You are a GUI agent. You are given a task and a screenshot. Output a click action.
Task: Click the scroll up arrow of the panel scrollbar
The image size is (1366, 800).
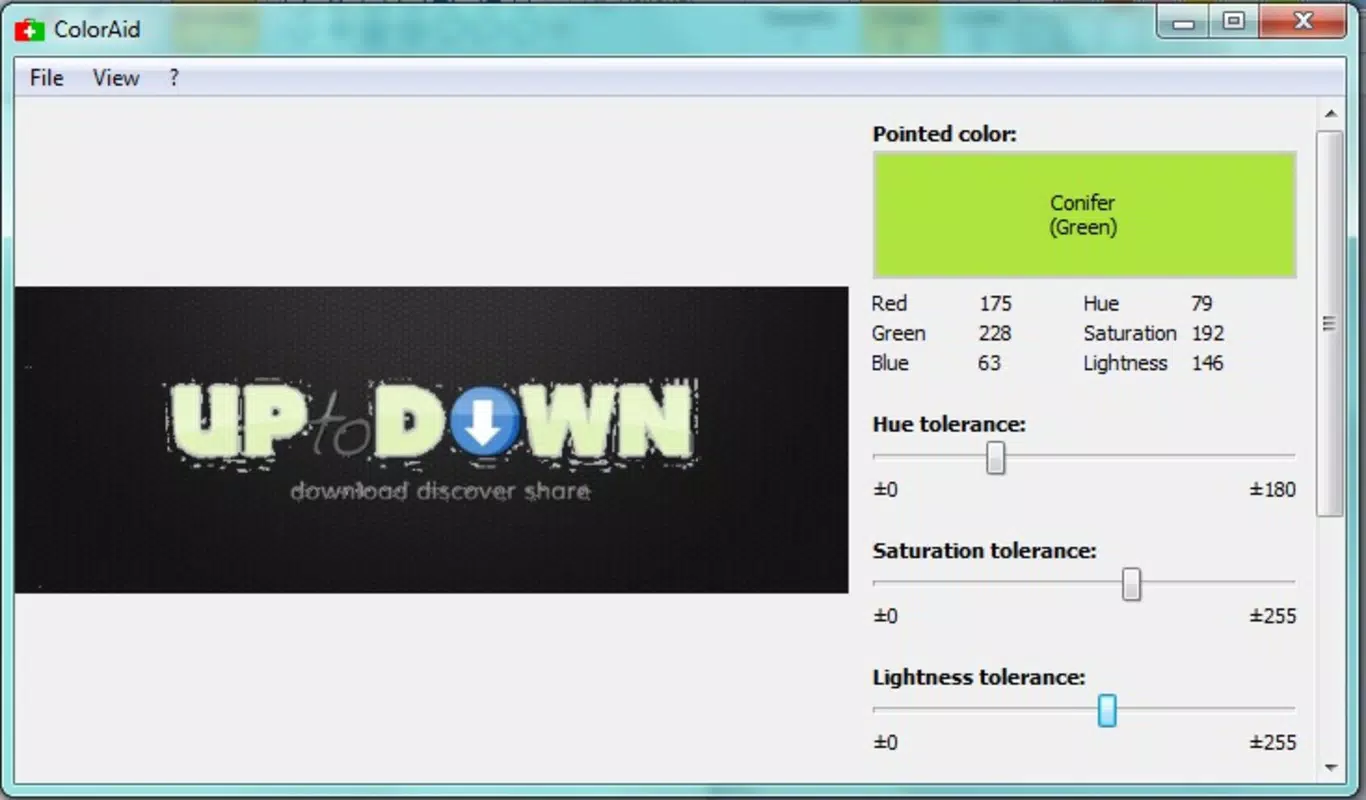click(x=1330, y=114)
